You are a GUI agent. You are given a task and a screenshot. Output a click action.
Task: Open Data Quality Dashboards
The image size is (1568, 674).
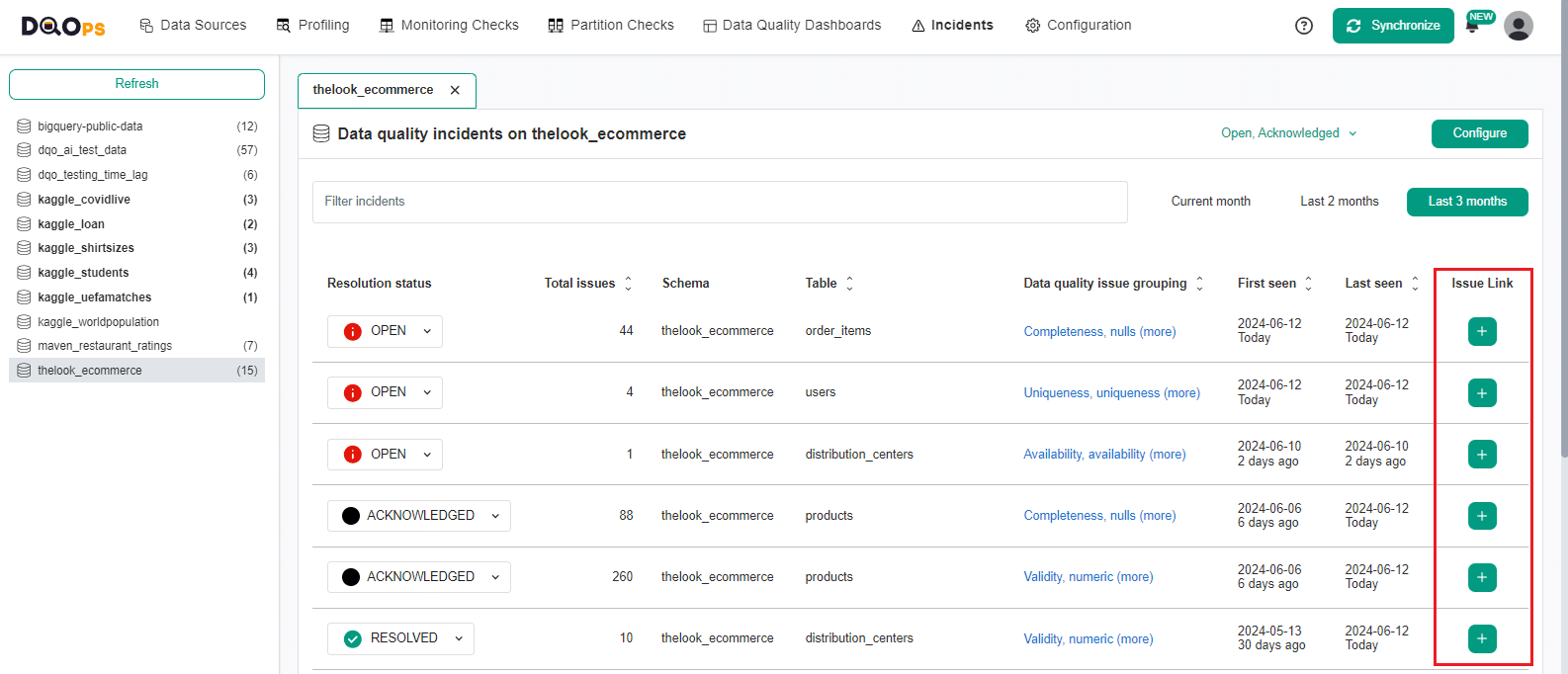click(x=792, y=26)
